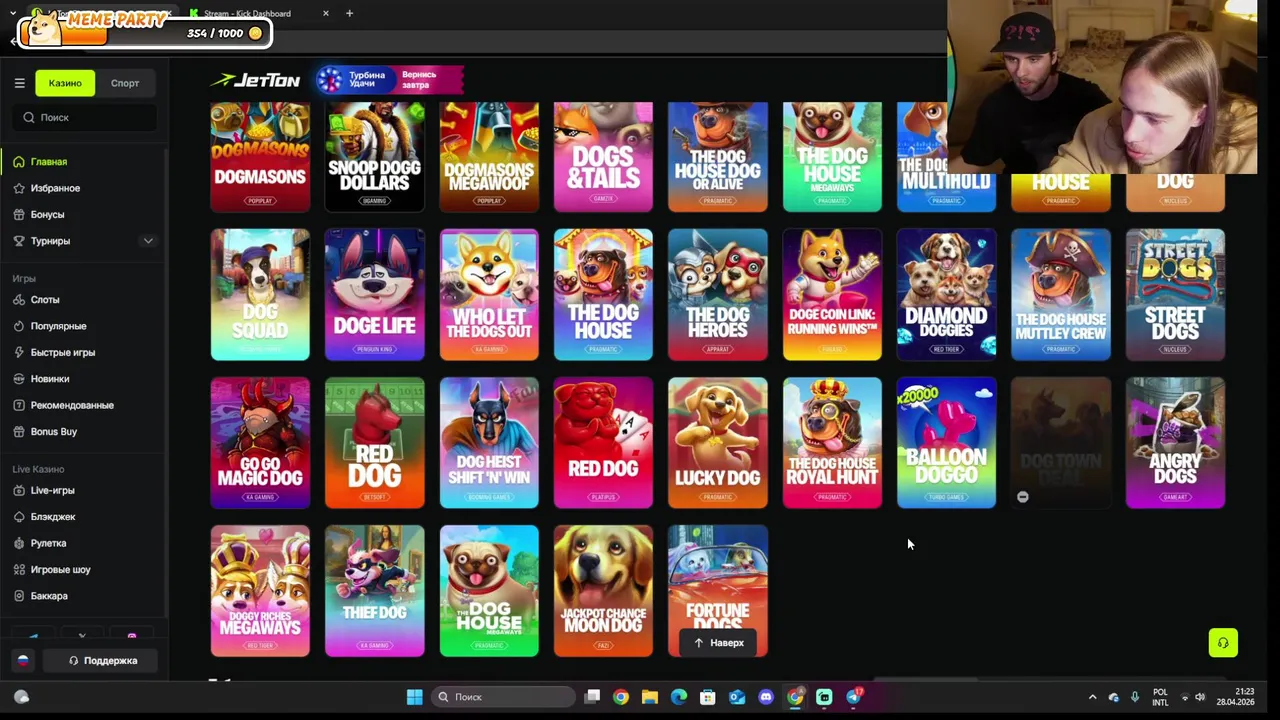The height and width of the screenshot is (720, 1280).
Task: Launch Street Dogs game
Action: pos(1175,294)
